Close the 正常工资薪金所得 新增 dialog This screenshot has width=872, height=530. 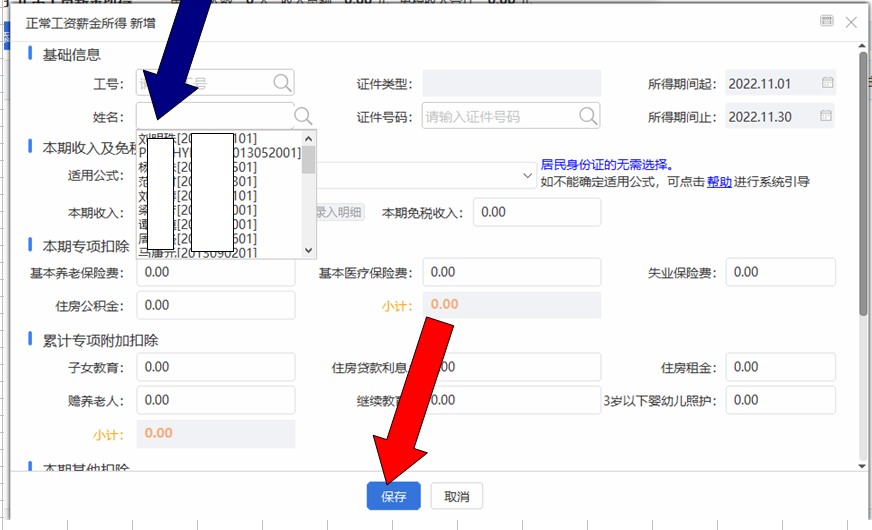tap(851, 21)
